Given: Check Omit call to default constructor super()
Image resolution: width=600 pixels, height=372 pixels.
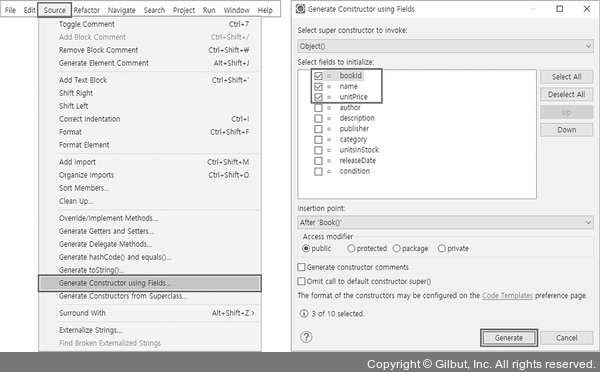Looking at the screenshot, I should [302, 281].
